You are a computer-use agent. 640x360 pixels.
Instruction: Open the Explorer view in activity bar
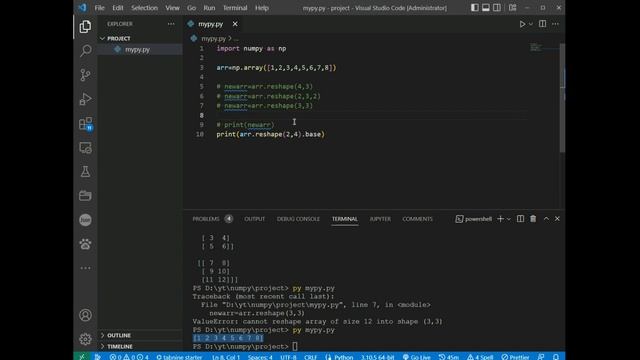[85, 27]
